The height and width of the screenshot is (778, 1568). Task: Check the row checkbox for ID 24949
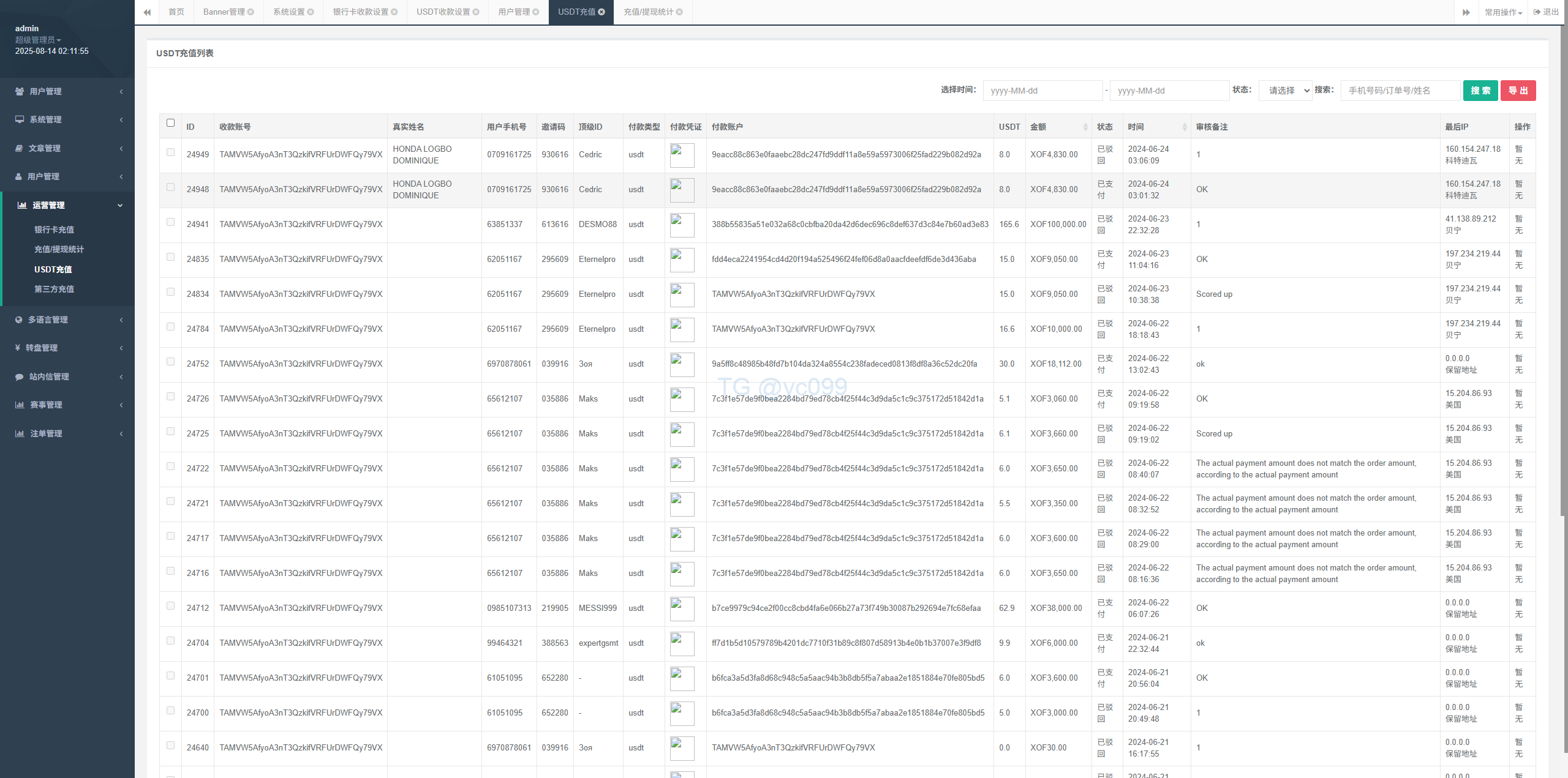[x=170, y=152]
